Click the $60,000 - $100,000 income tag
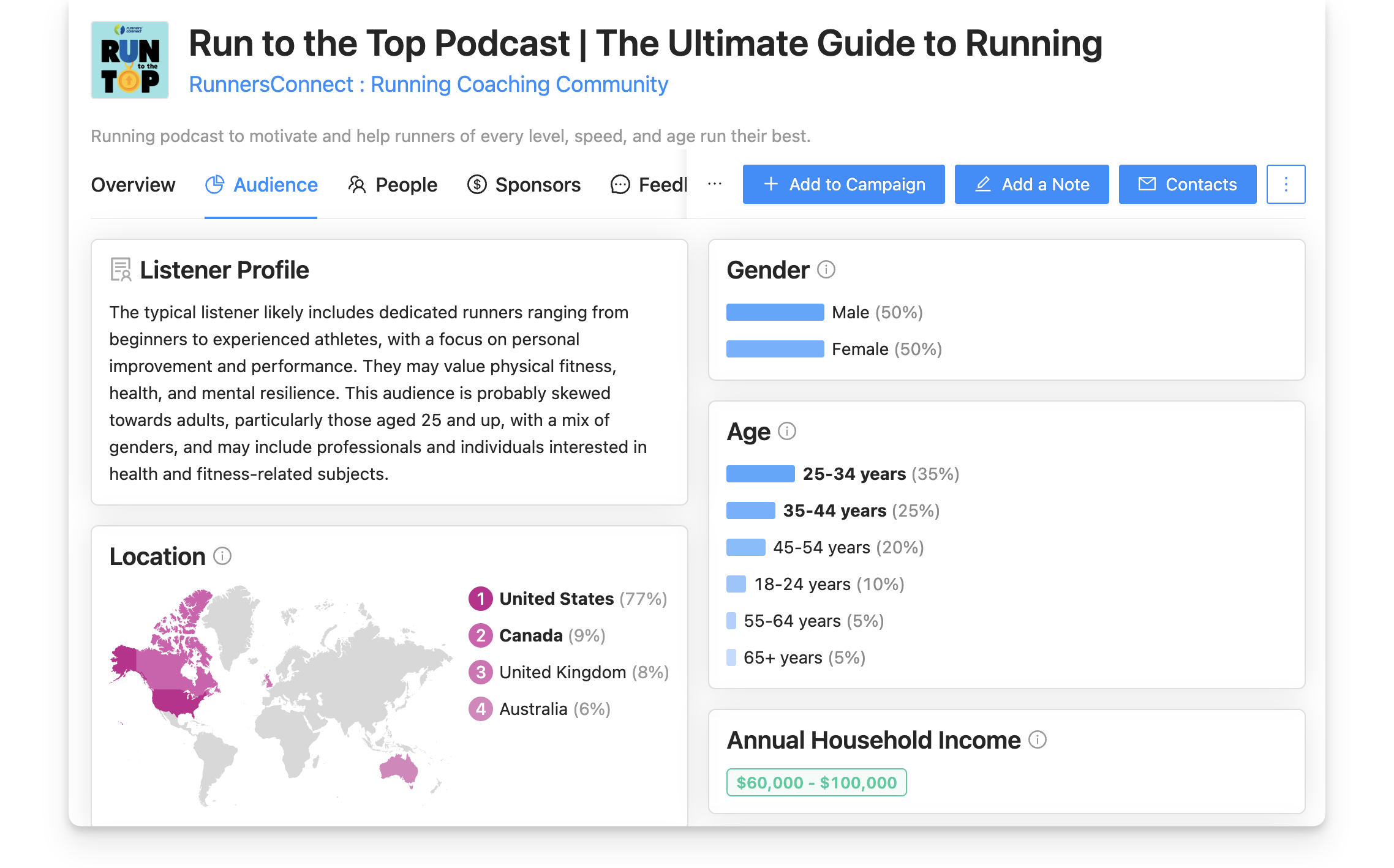This screenshot has width=1394, height=868. click(x=816, y=782)
